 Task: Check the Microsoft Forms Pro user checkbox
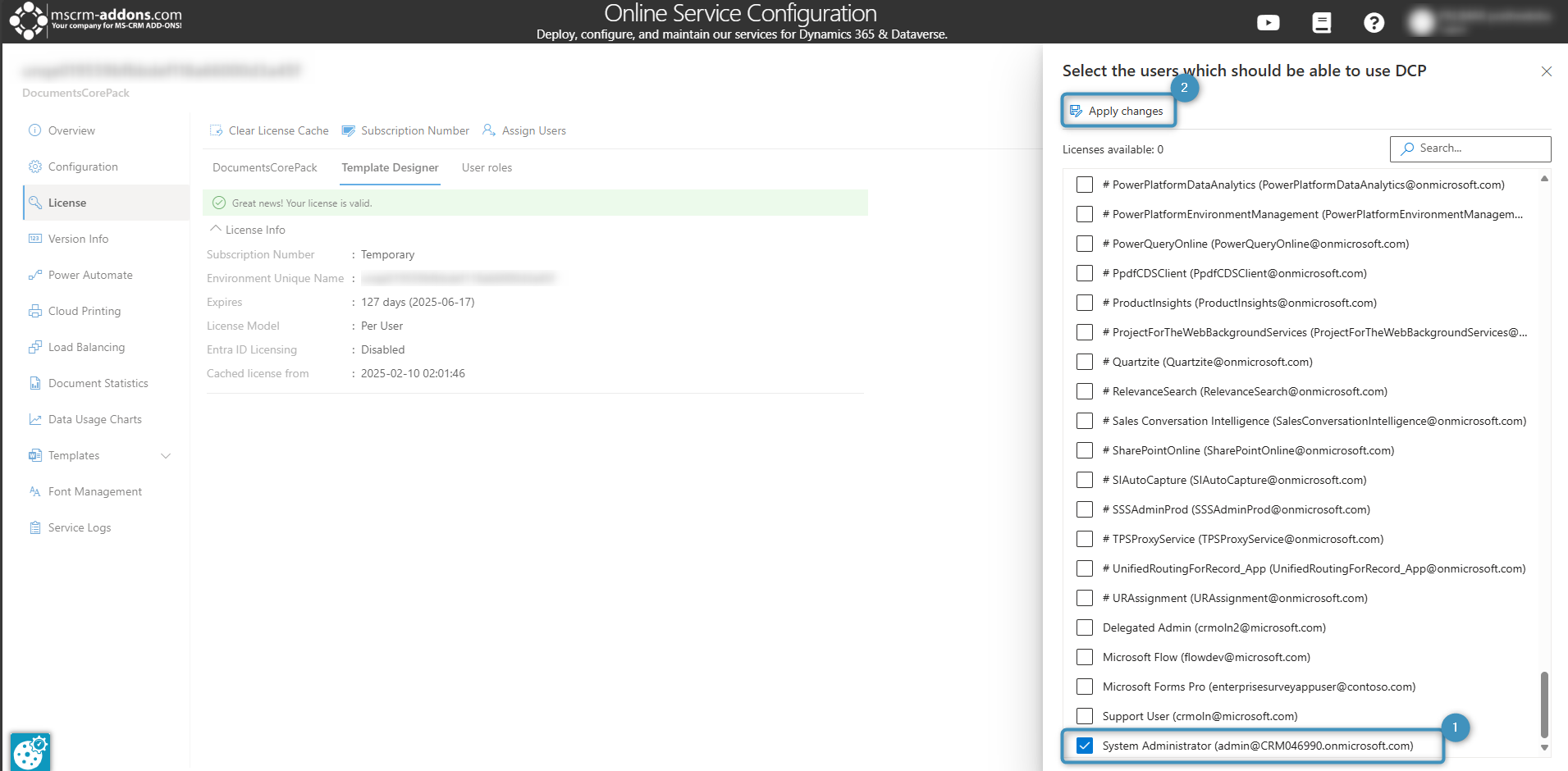pos(1084,687)
